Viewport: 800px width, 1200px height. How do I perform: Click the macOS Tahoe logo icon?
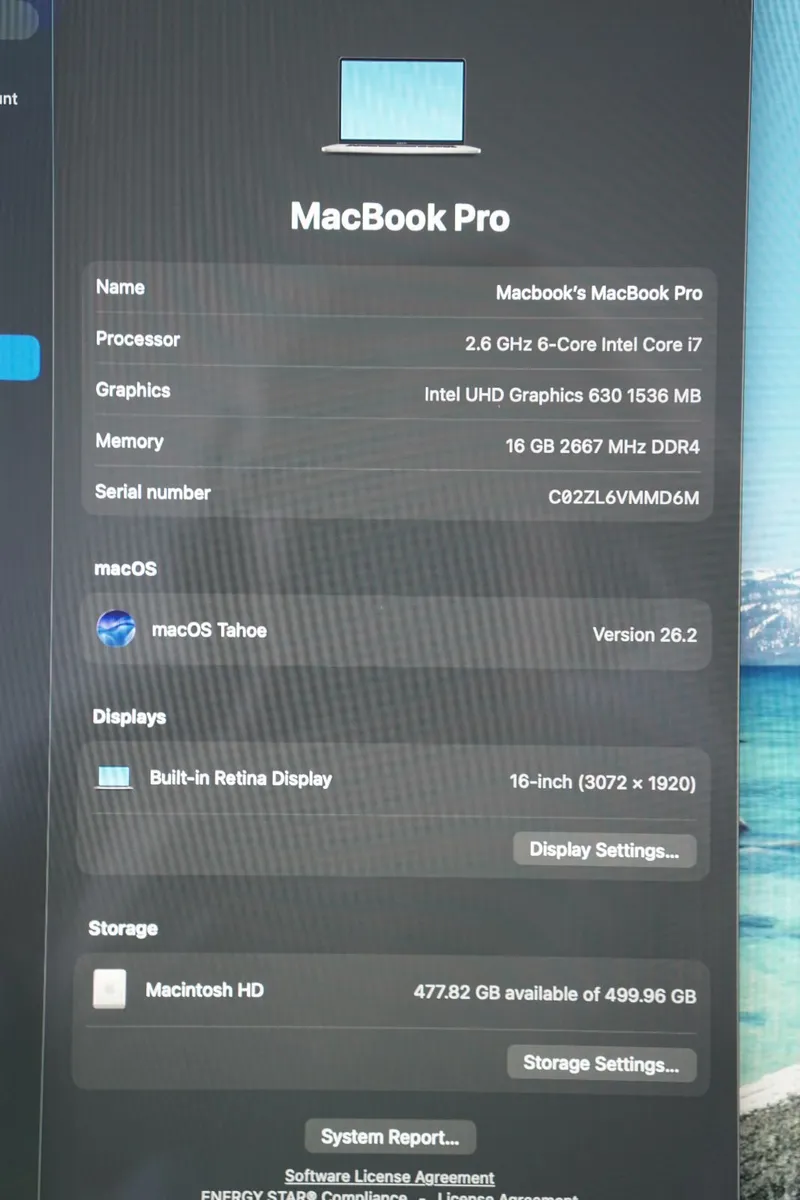(116, 629)
